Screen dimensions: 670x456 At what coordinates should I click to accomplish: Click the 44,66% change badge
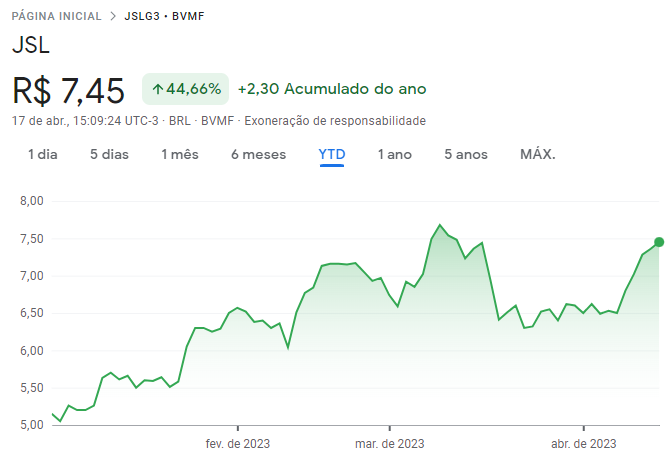click(x=185, y=89)
